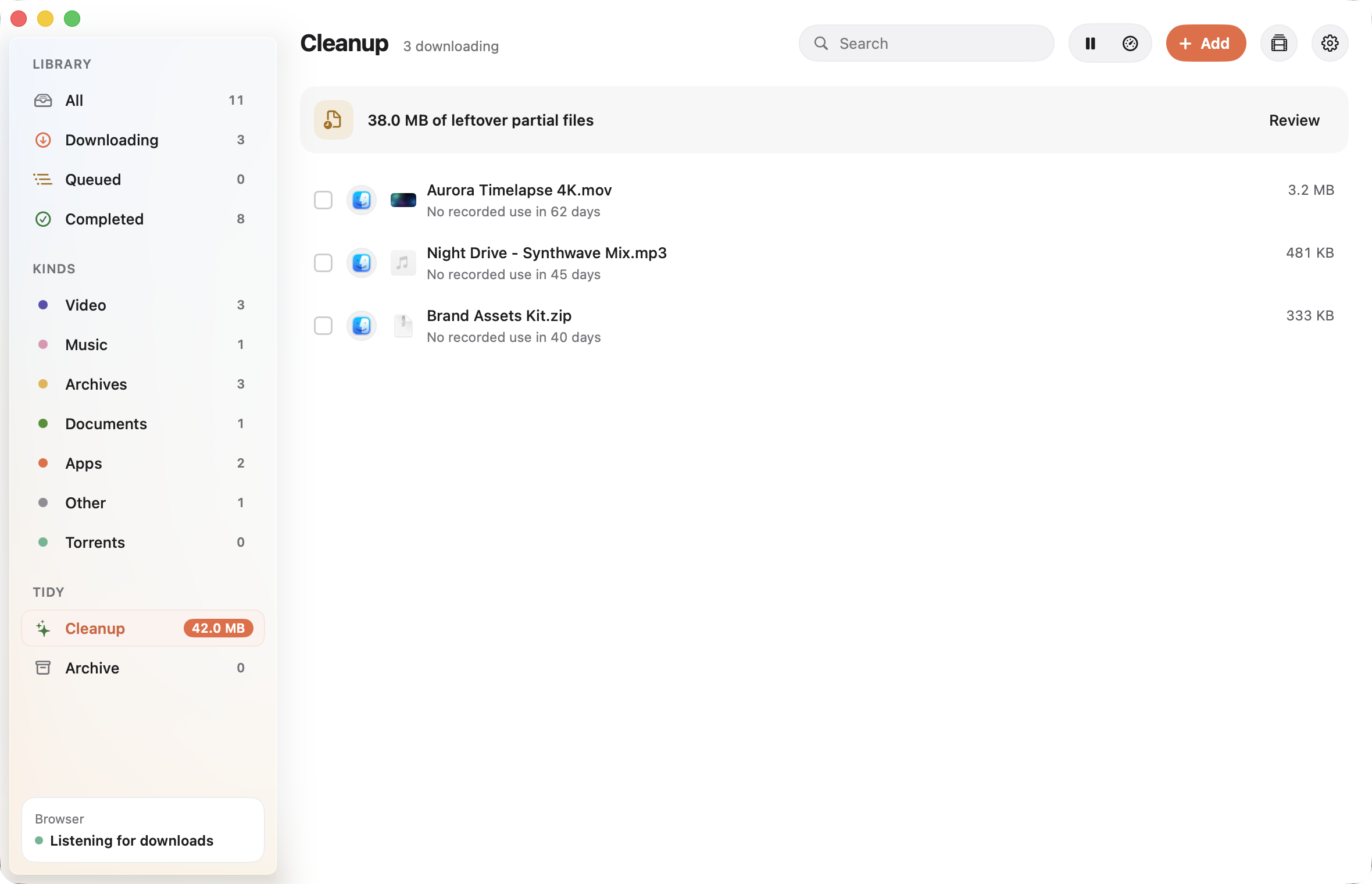Select checkbox for Aurora Timelapse 4K.mov

pos(323,201)
